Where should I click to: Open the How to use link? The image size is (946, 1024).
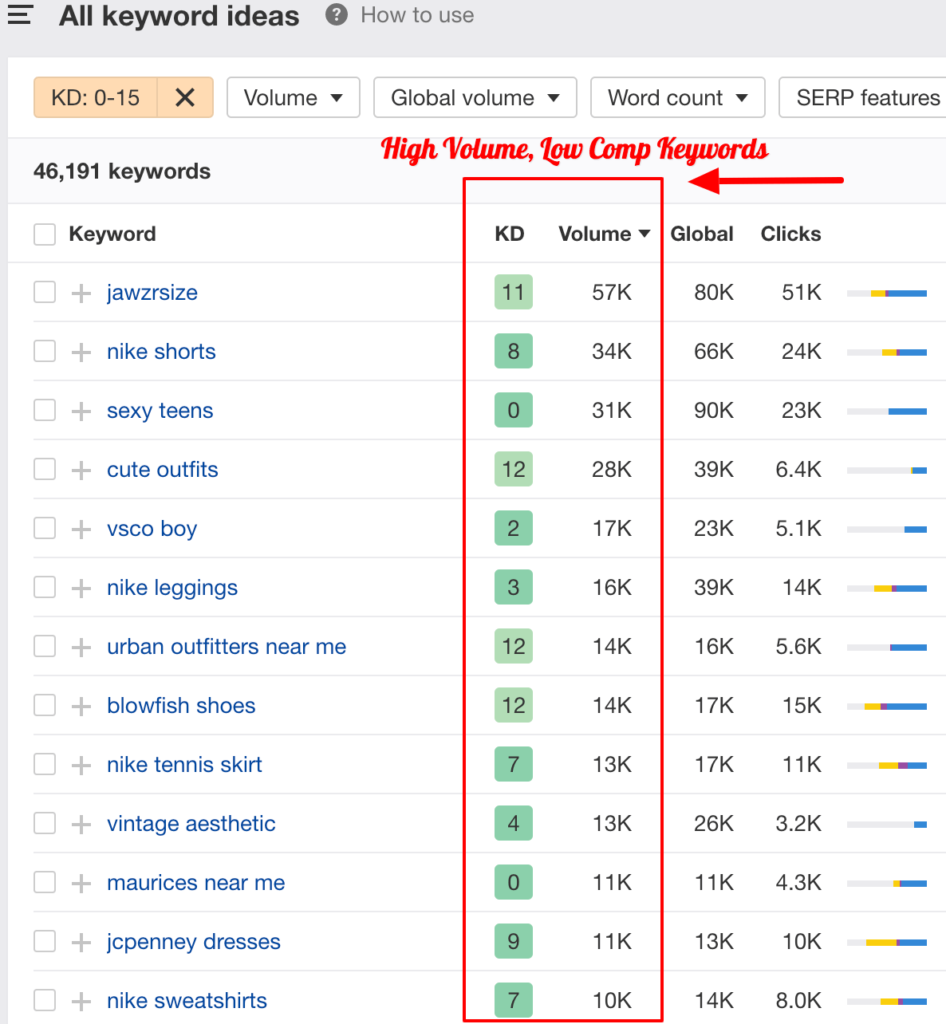(x=417, y=14)
